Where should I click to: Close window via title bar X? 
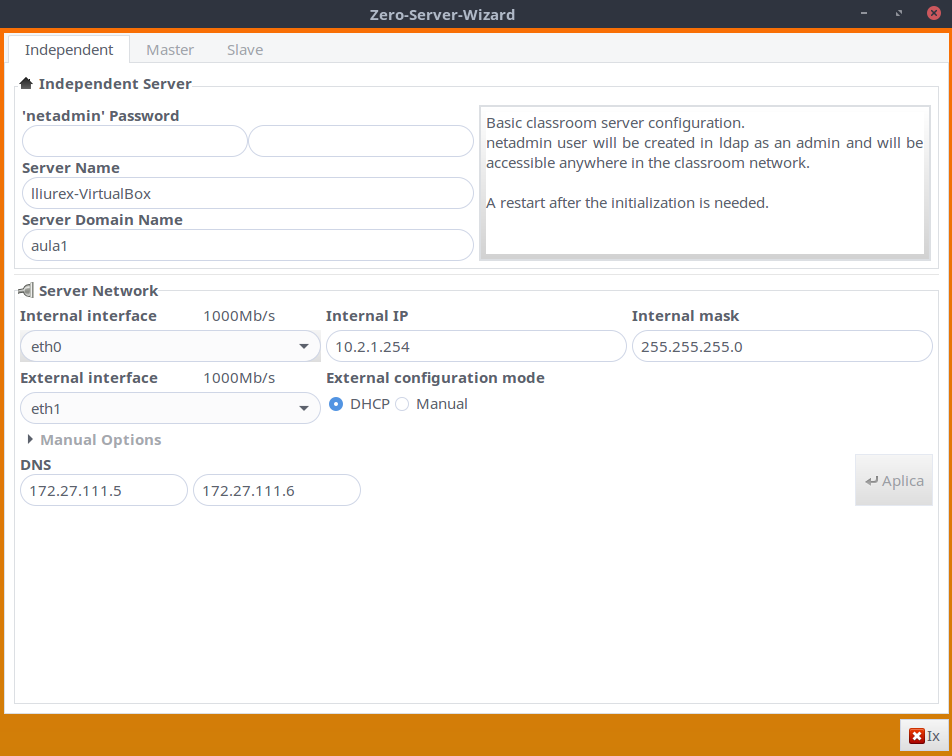click(934, 14)
